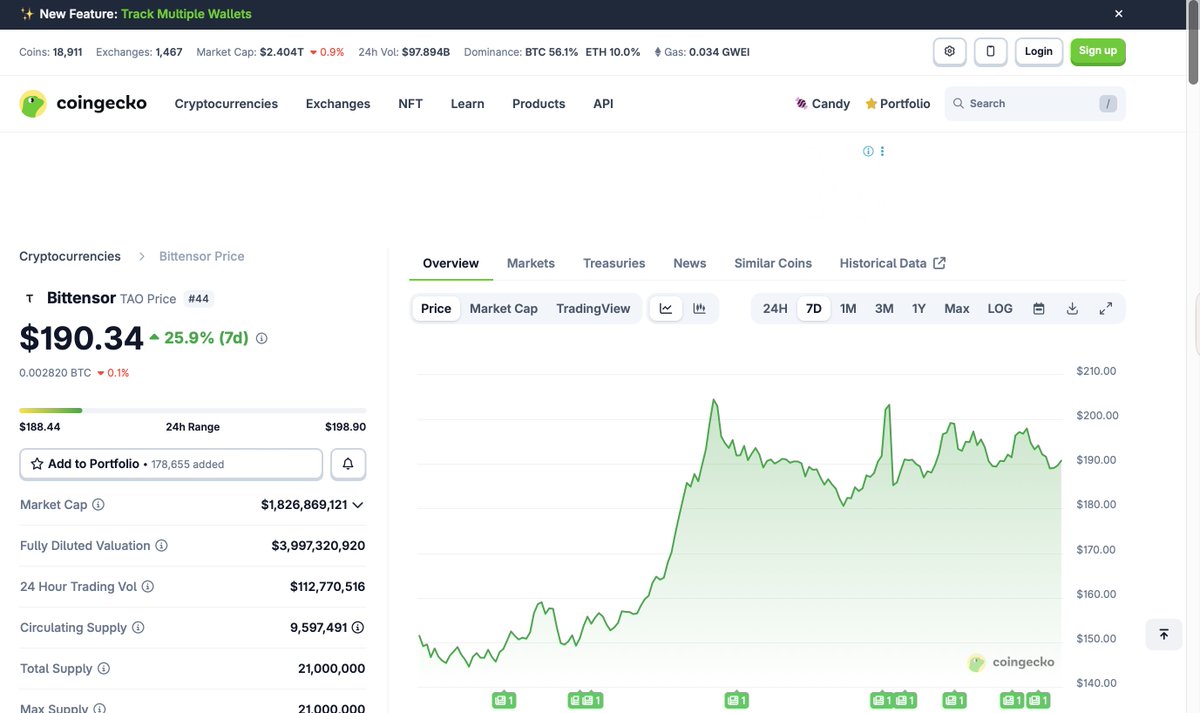Viewport: 1200px width, 713px height.
Task: Open the Products nav menu
Action: tap(539, 104)
